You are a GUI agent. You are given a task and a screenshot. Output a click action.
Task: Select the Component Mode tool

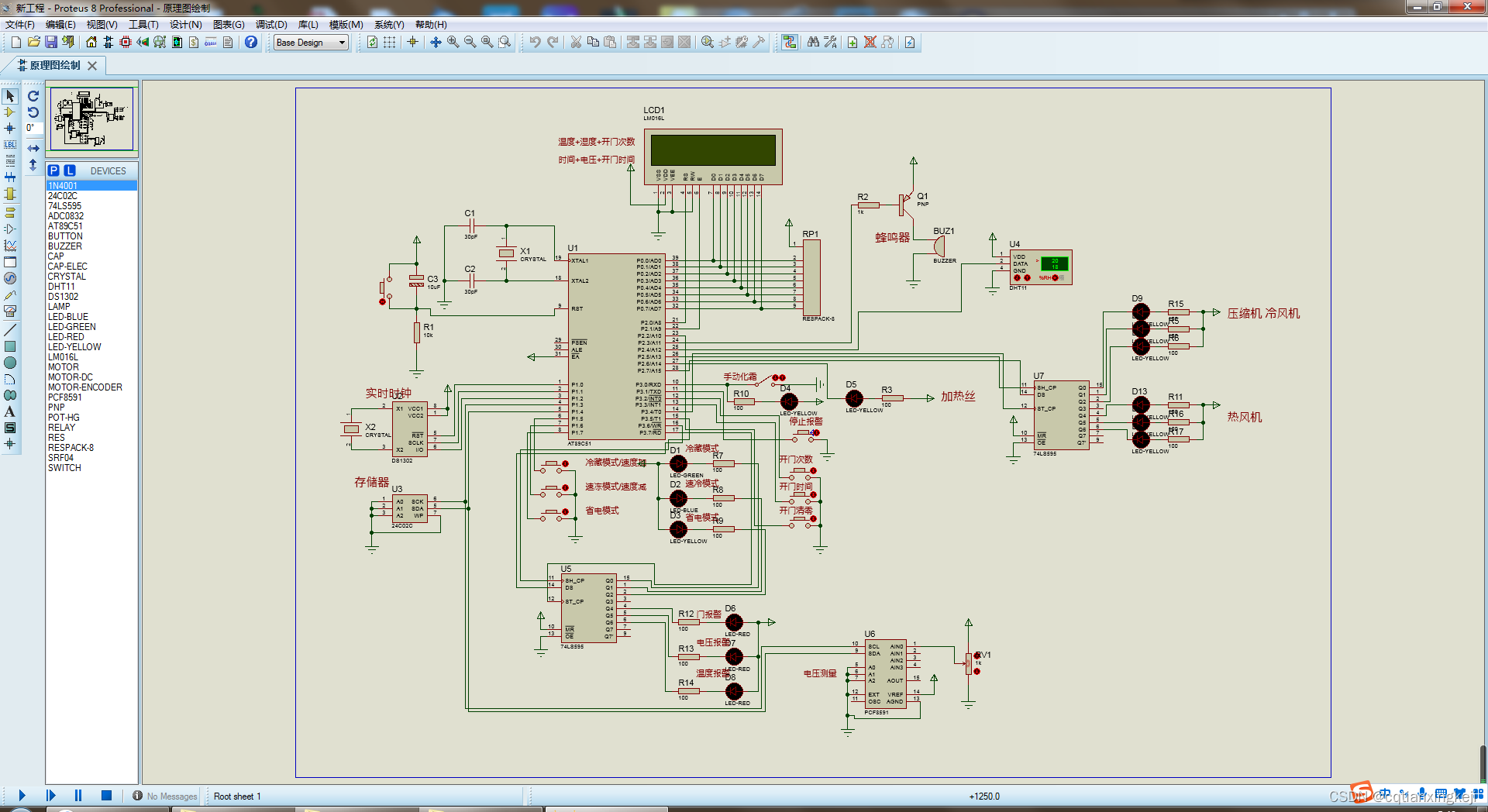click(x=10, y=112)
